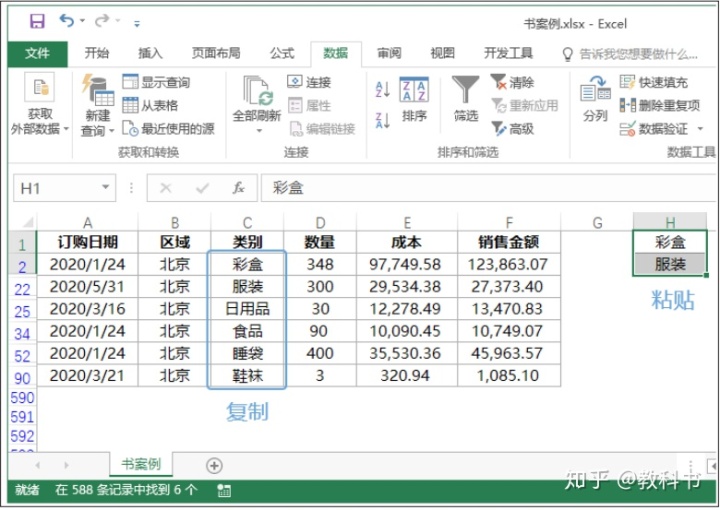The image size is (720, 510).
Task: Open the 文件 tab
Action: click(37, 53)
